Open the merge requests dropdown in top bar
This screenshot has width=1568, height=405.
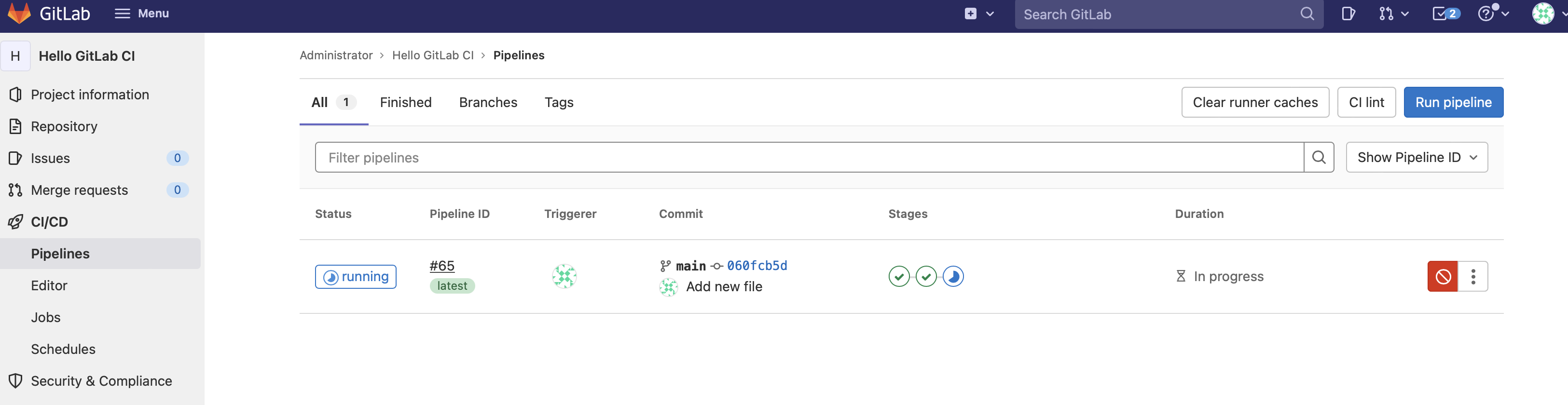click(x=1393, y=14)
